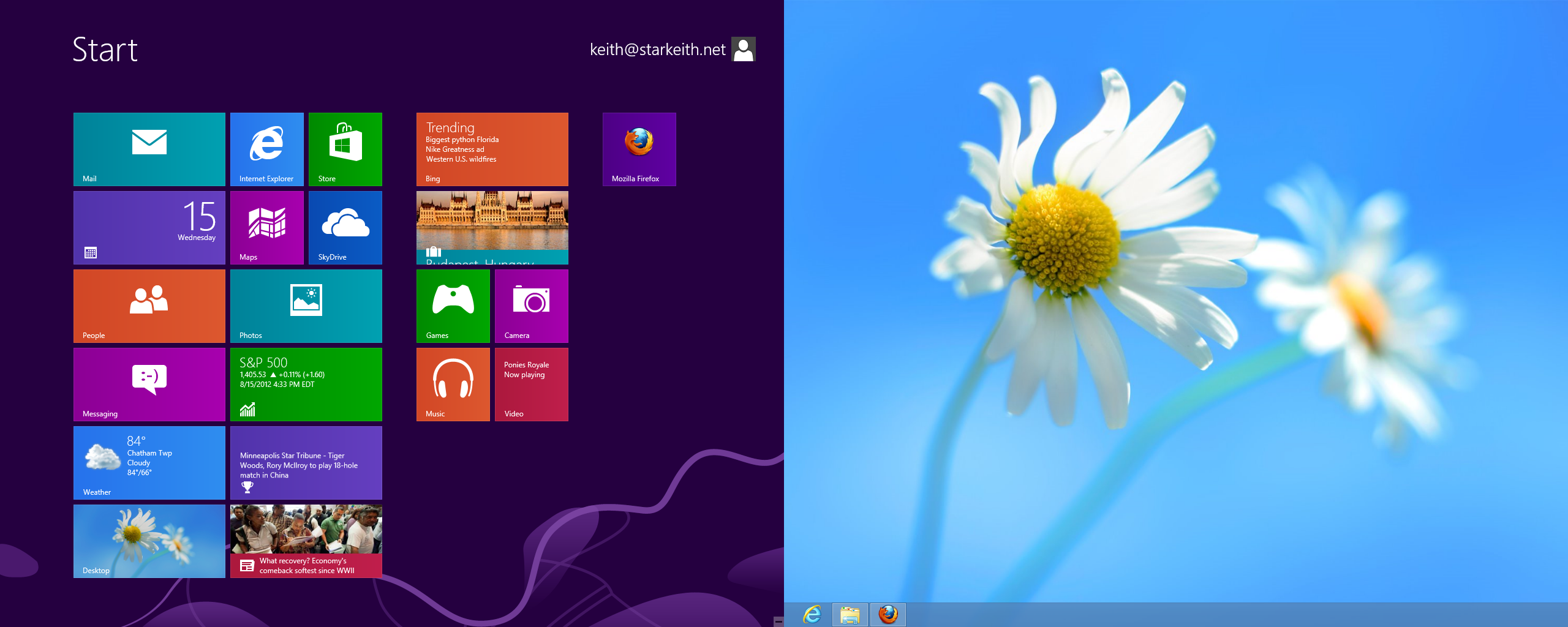Click the keith@starkeith.net account picture
This screenshot has height=627, width=1568.
[x=743, y=49]
